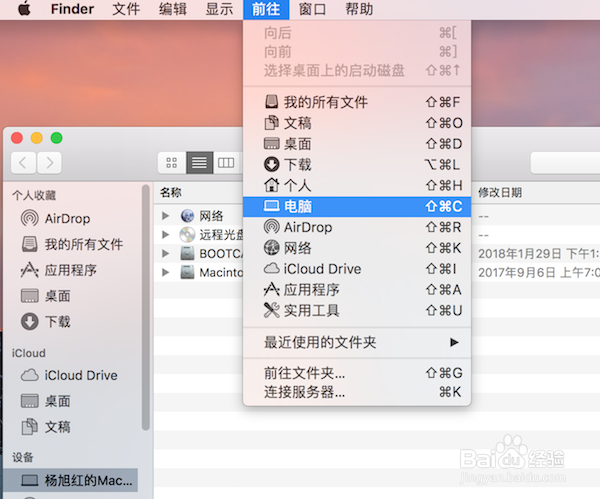Screen dimensions: 600x499
Task: Open the 文件 menu
Action: pos(126,9)
